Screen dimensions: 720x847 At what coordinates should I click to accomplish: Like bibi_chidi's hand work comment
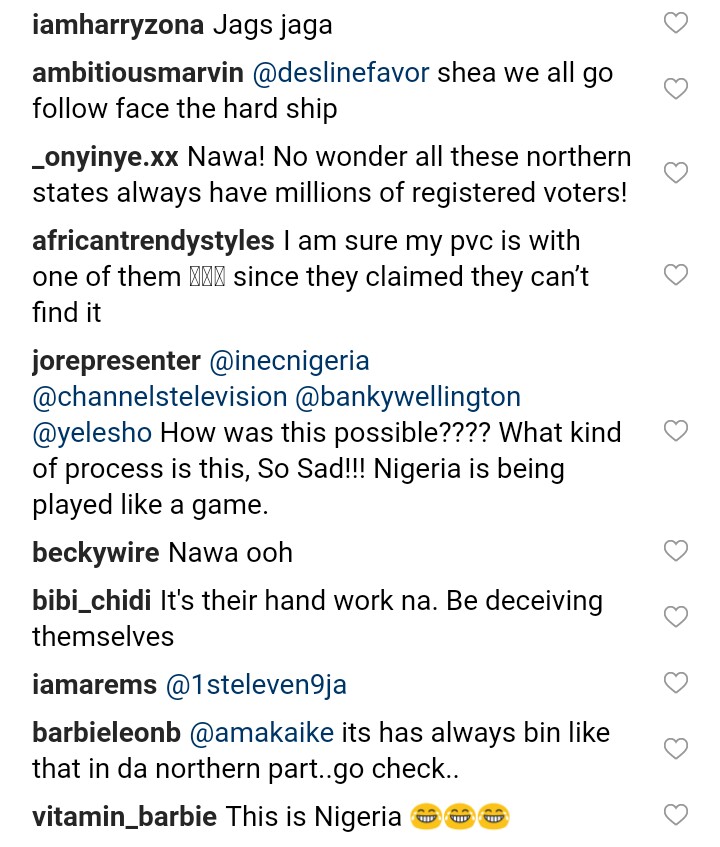(x=677, y=616)
